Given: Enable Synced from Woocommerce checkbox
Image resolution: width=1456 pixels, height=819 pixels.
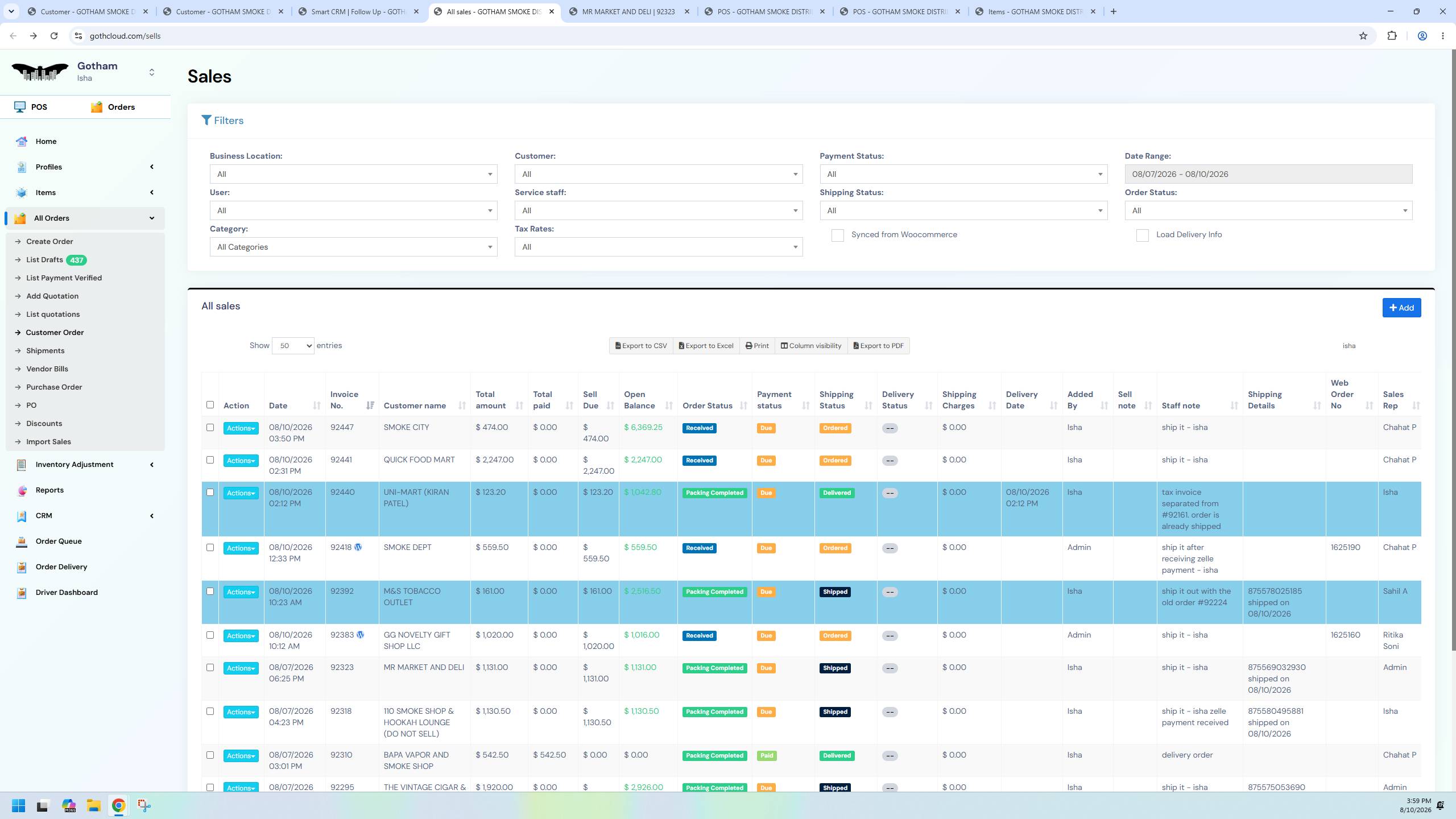Looking at the screenshot, I should pos(837,235).
